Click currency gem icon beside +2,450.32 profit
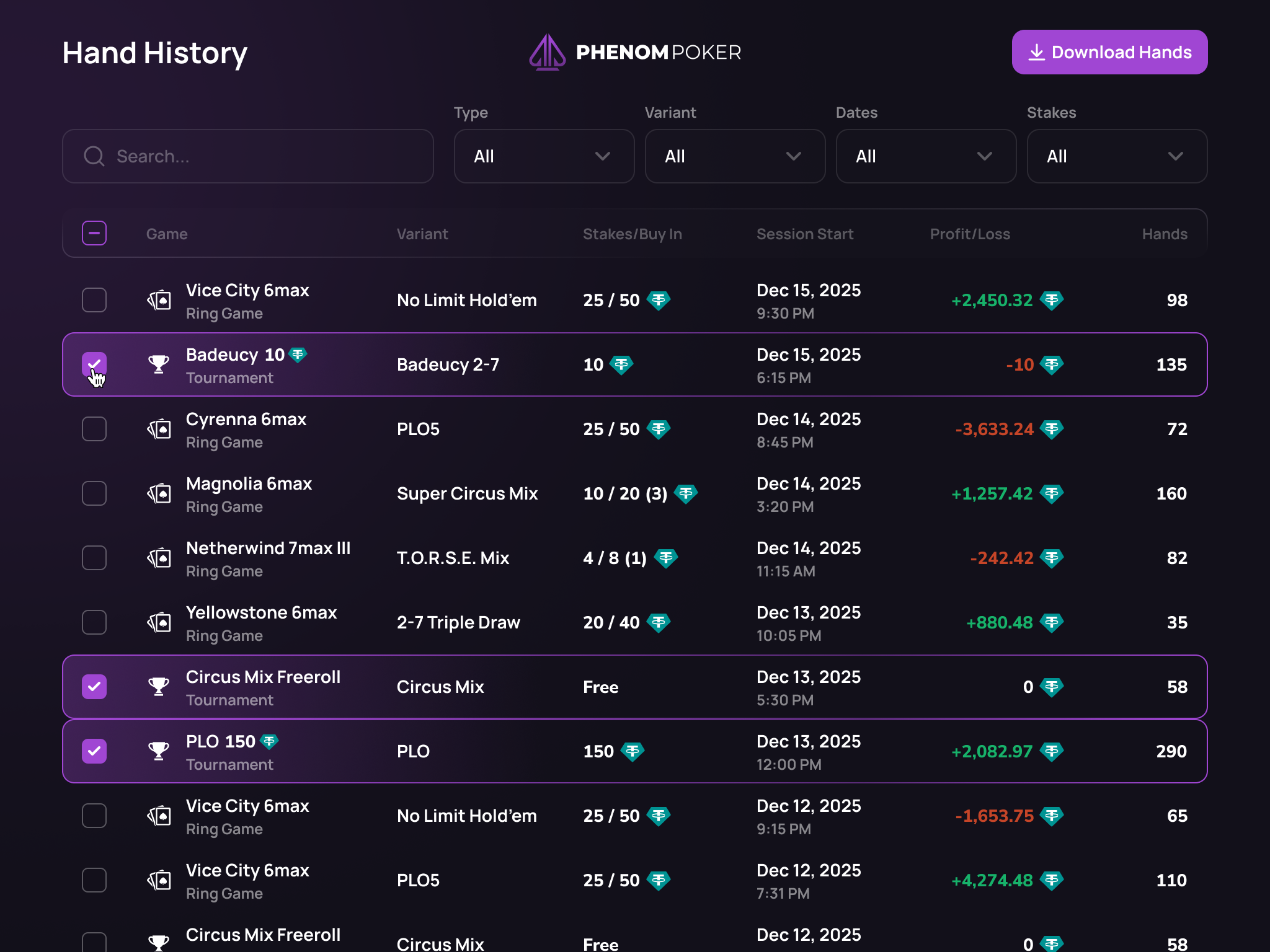Image resolution: width=1270 pixels, height=952 pixels. pos(1052,301)
